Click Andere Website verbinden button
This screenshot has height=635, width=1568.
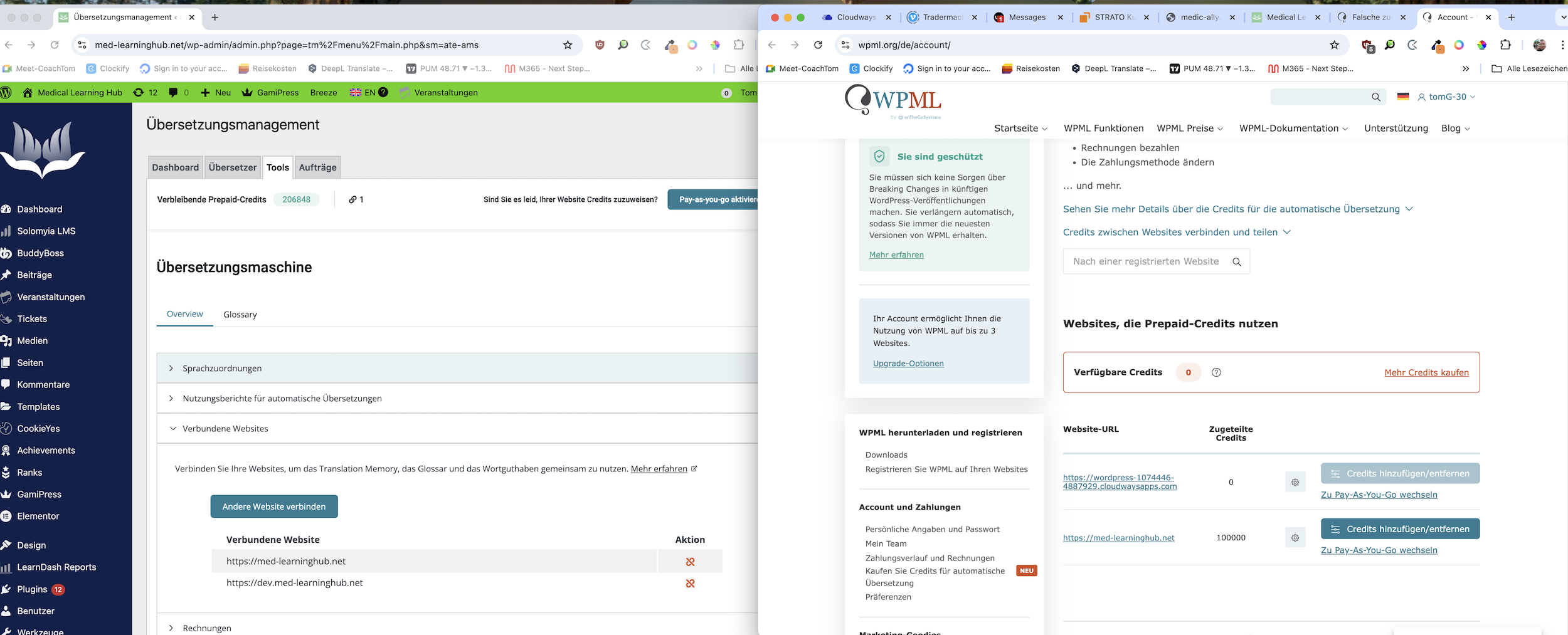tap(274, 506)
